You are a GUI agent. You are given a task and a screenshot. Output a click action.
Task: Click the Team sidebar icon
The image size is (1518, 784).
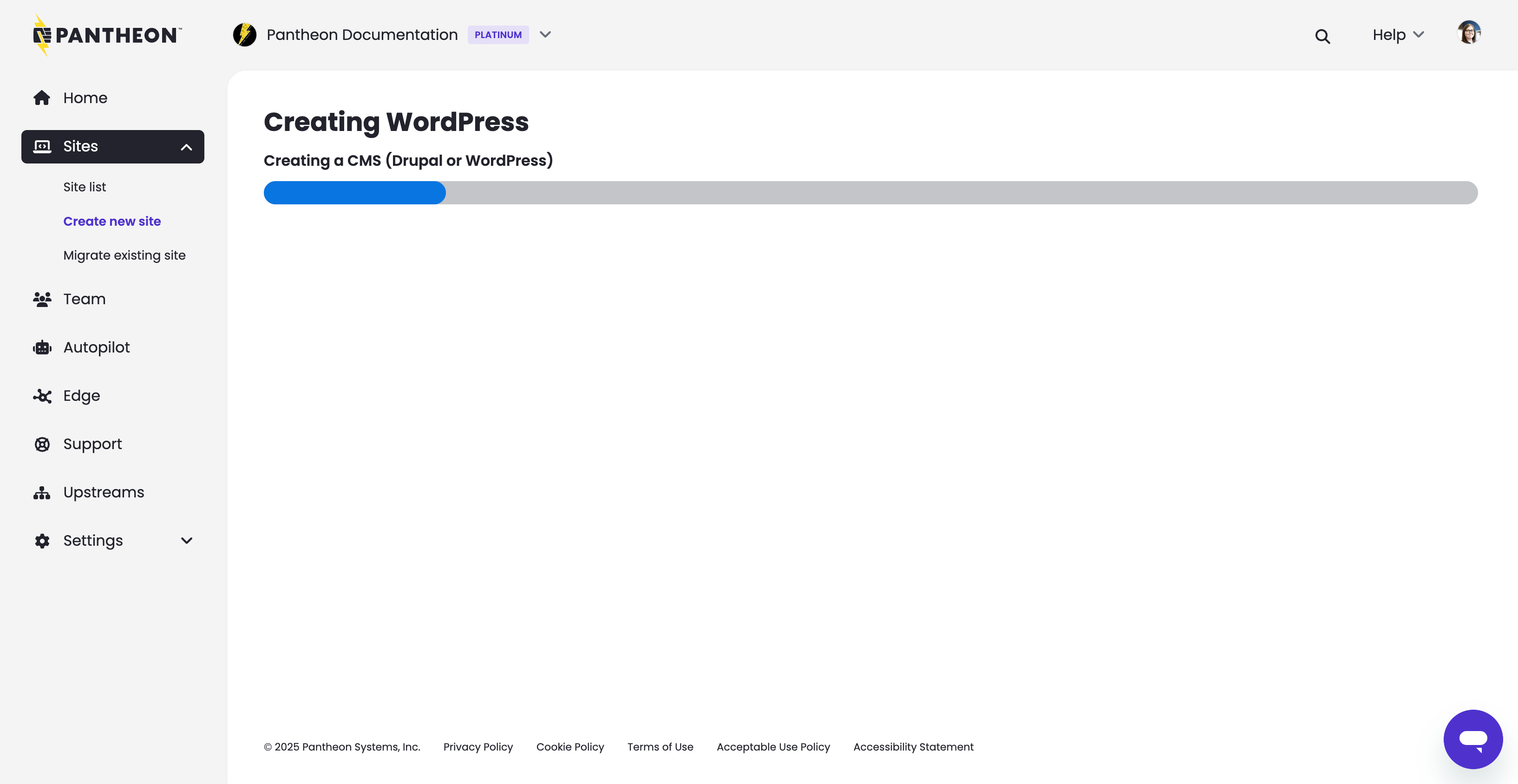42,299
